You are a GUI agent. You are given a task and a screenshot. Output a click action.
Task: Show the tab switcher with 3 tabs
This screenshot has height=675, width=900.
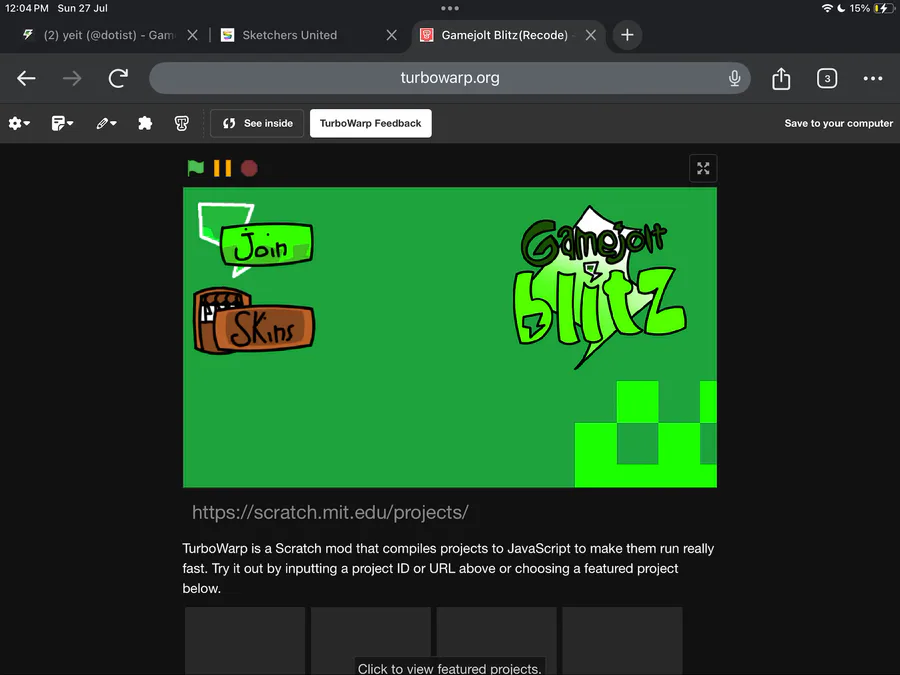pyautogui.click(x=827, y=78)
